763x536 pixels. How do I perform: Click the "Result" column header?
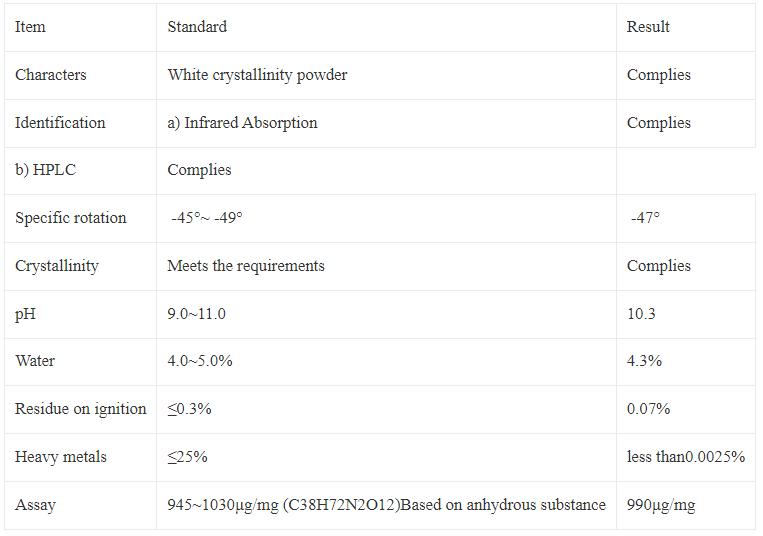click(648, 27)
